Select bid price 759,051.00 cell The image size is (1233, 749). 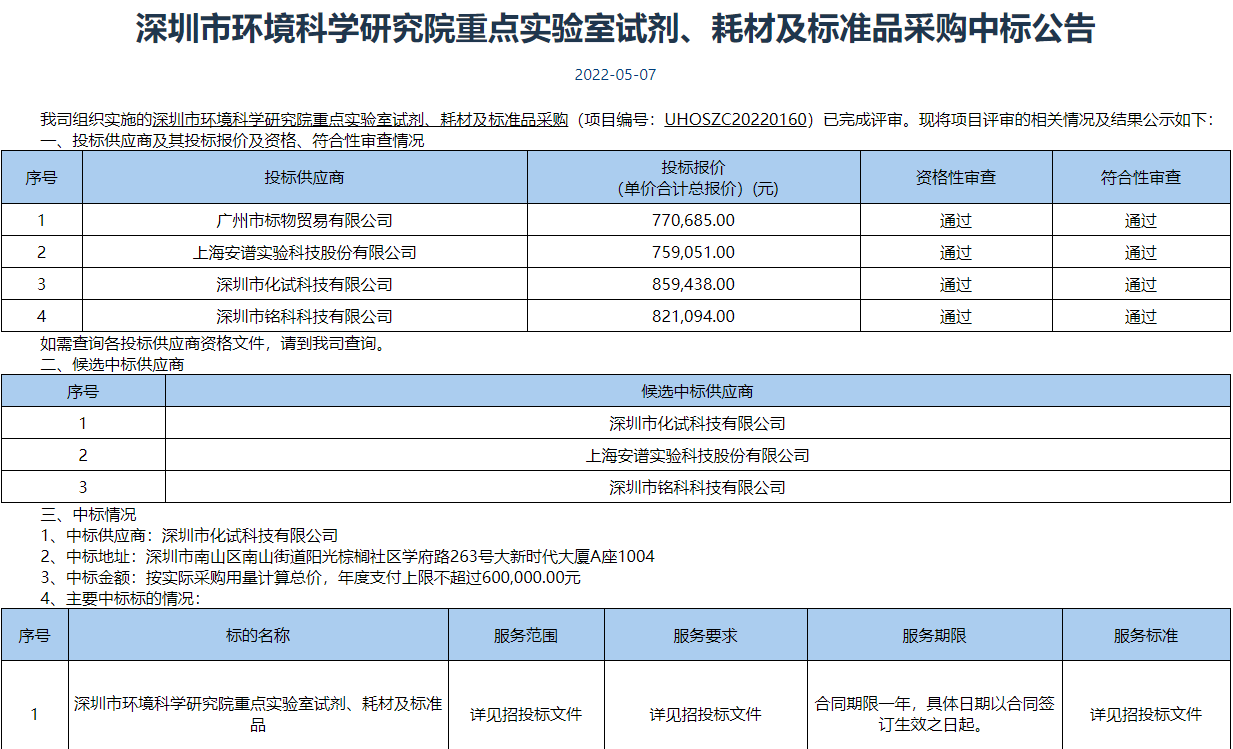coord(693,252)
